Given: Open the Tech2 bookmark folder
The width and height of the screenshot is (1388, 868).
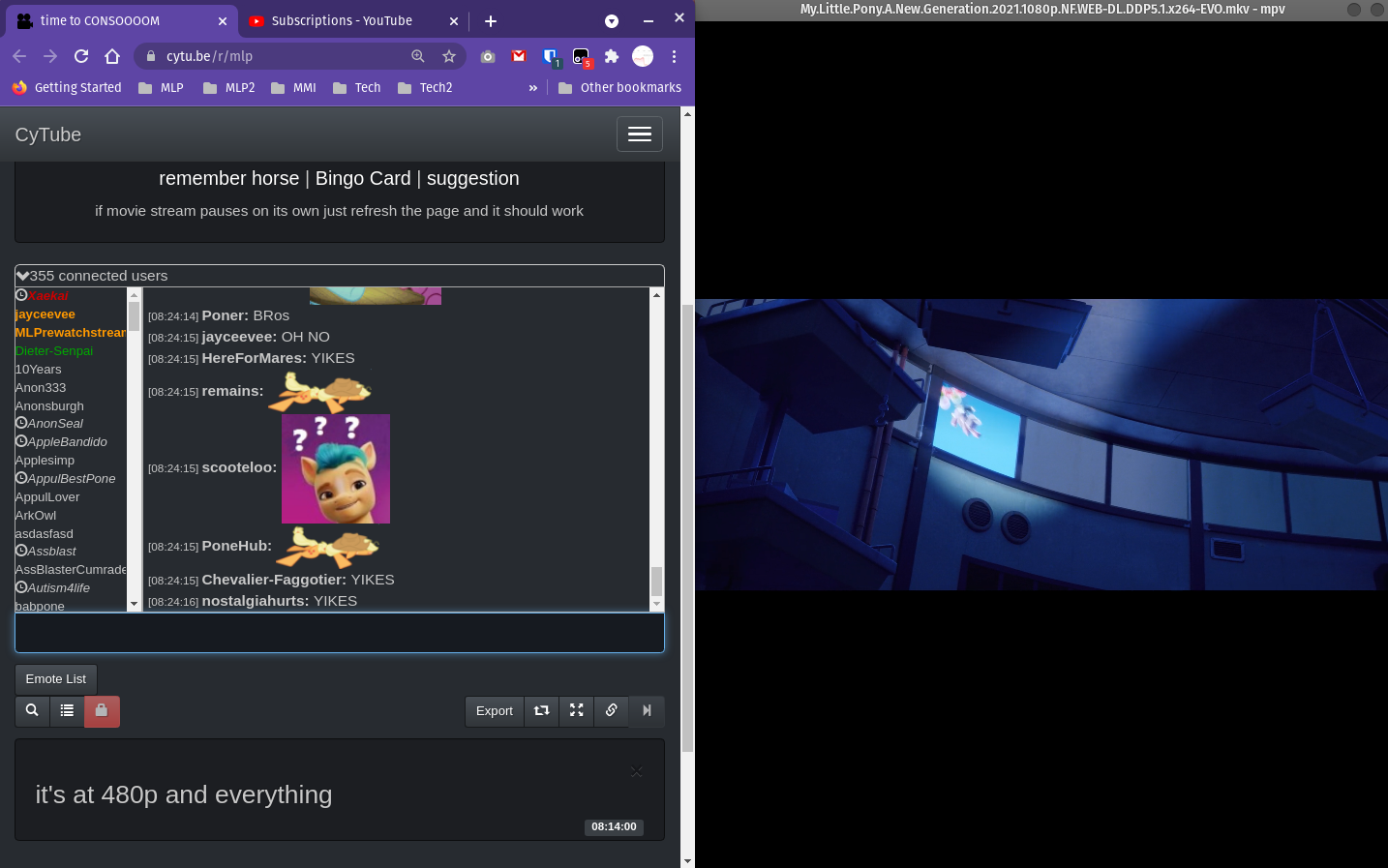Looking at the screenshot, I should click(x=424, y=87).
